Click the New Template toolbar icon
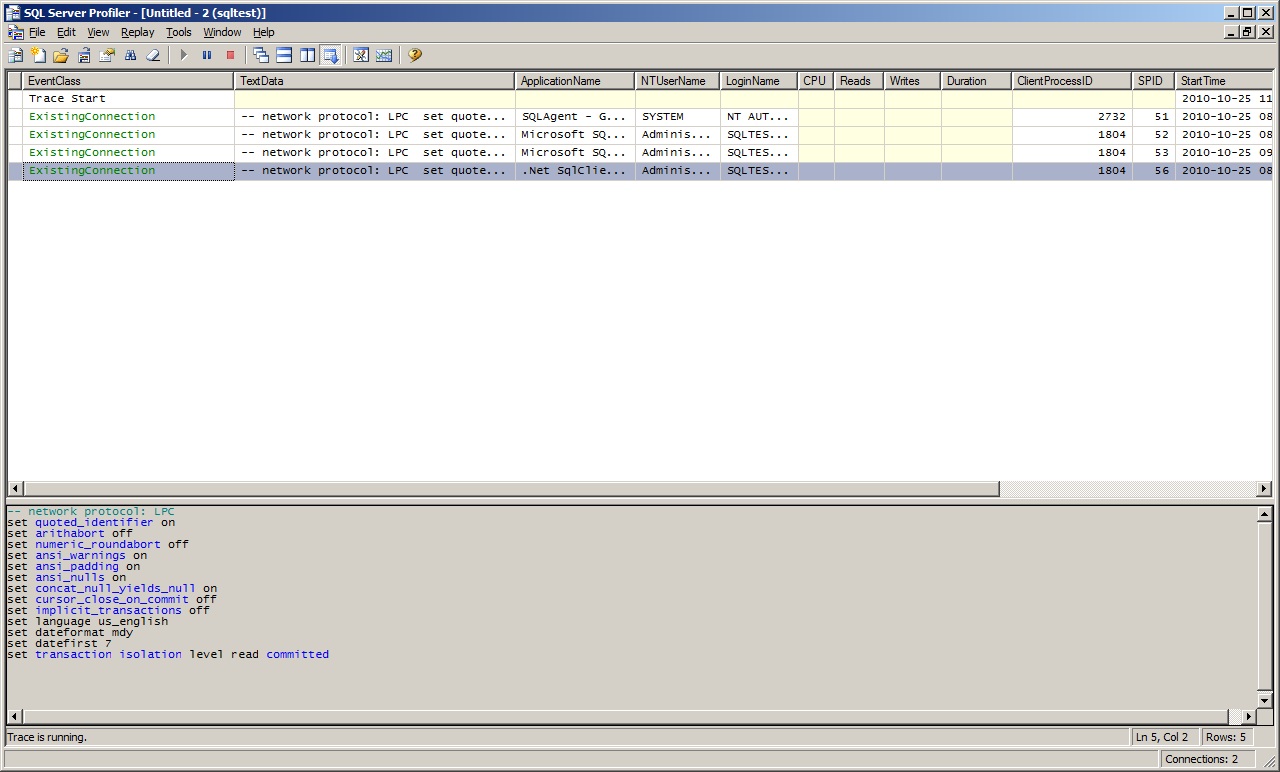This screenshot has height=772, width=1280. (x=38, y=55)
